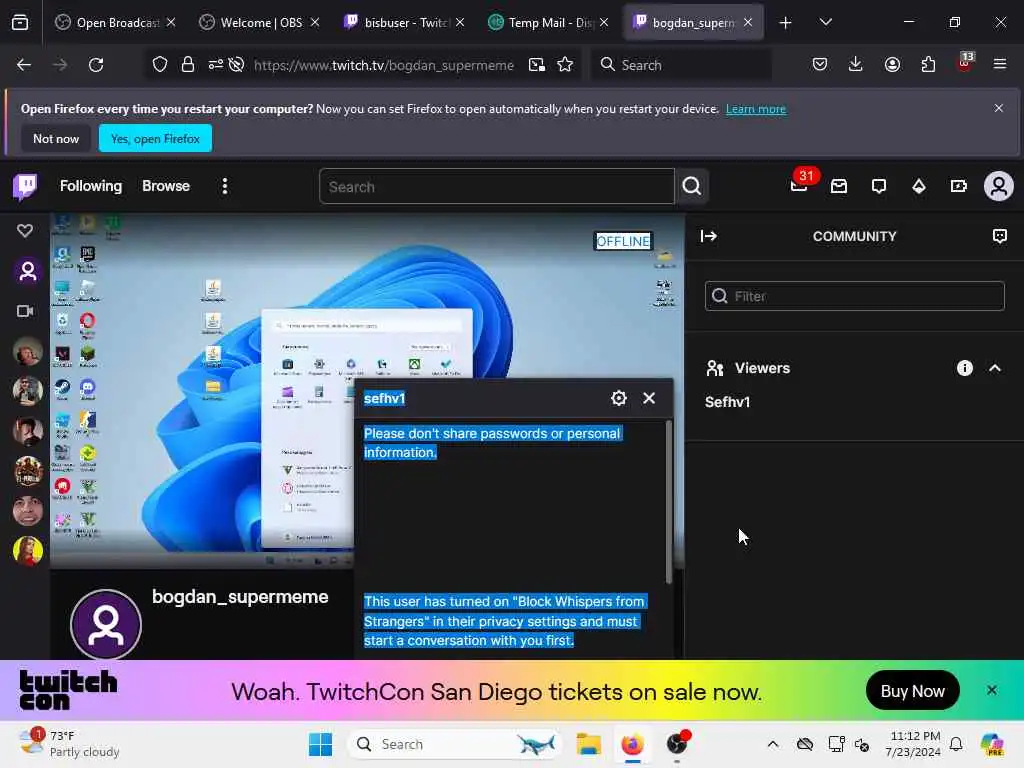Open Firefox account icon
This screenshot has width=1024, height=768.
(892, 65)
